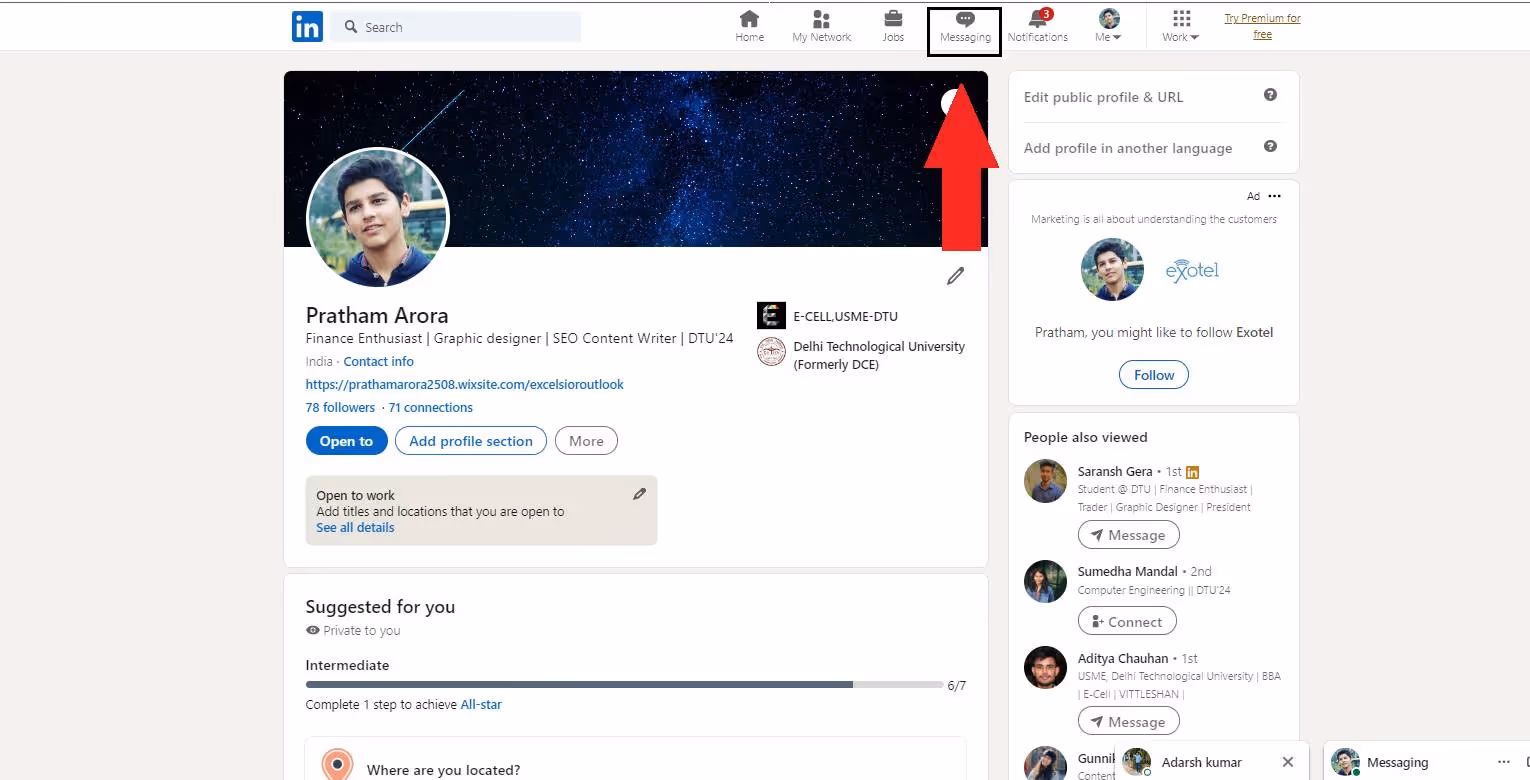This screenshot has width=1530, height=780.
Task: Click the Exotel logo in ad
Action: (x=1192, y=271)
